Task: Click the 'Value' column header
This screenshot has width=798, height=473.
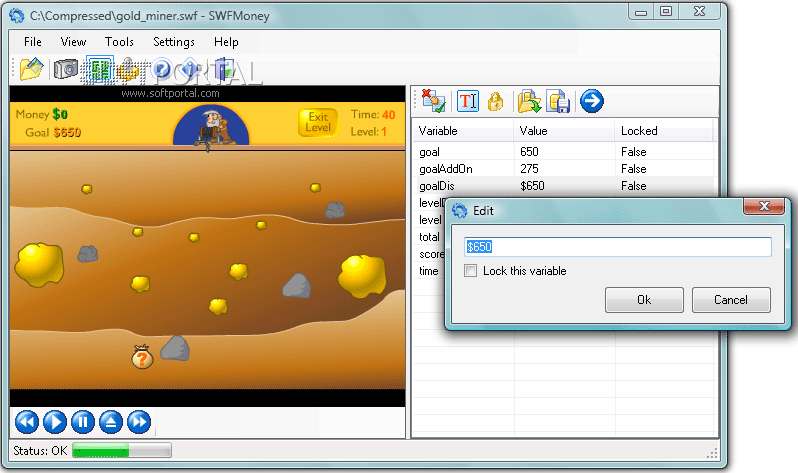Action: 564,131
